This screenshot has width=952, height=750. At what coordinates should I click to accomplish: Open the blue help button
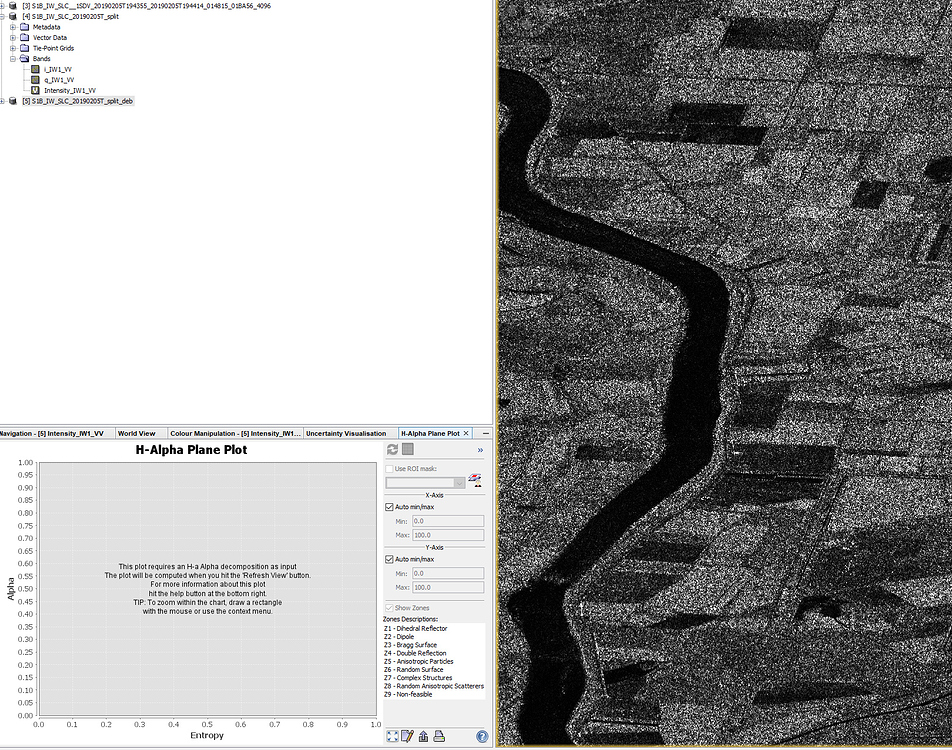coord(482,736)
